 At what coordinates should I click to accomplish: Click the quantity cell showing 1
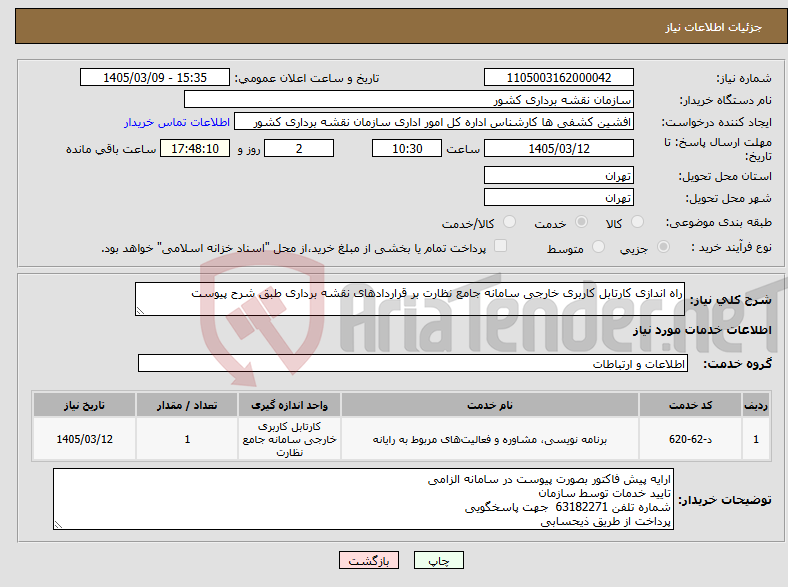tap(187, 439)
